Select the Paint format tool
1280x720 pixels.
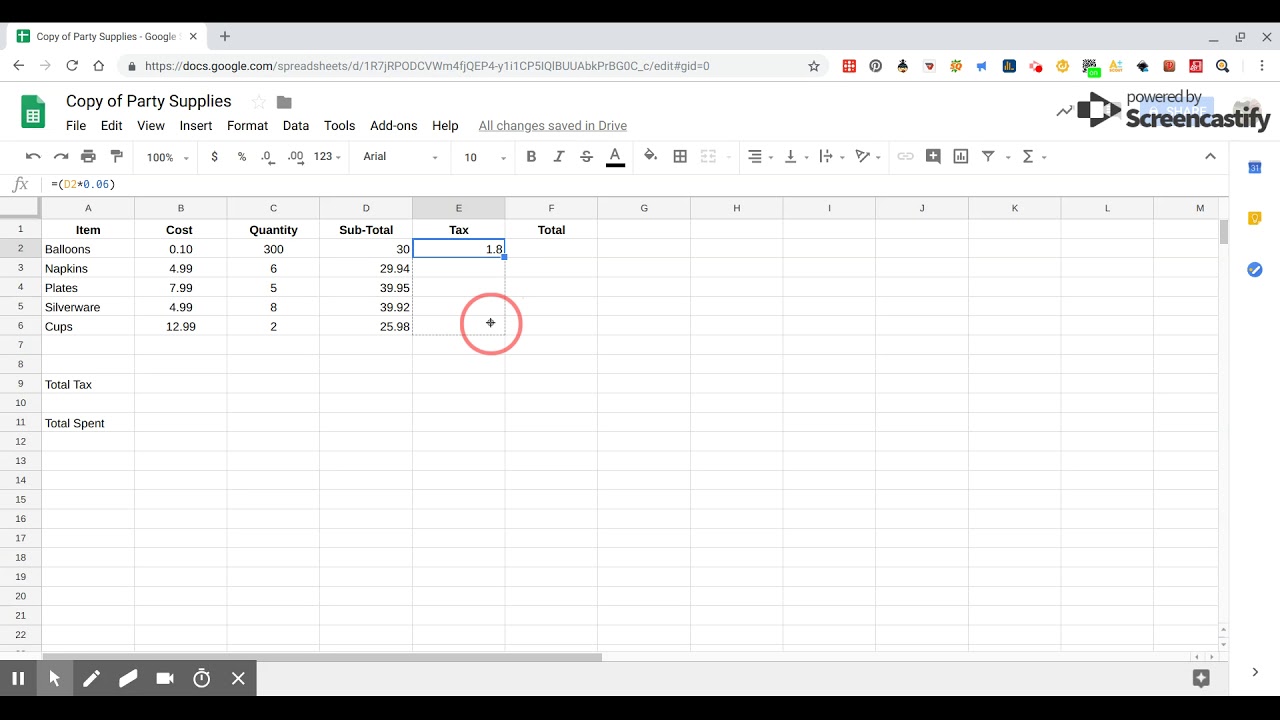coord(116,157)
